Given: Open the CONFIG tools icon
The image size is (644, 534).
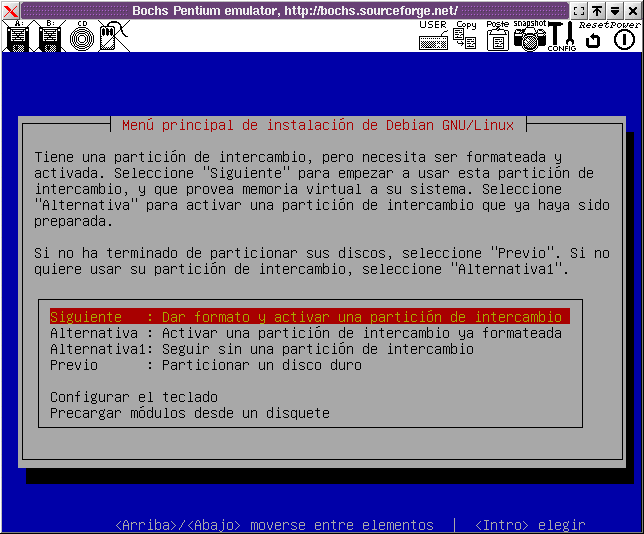Looking at the screenshot, I should tap(561, 37).
